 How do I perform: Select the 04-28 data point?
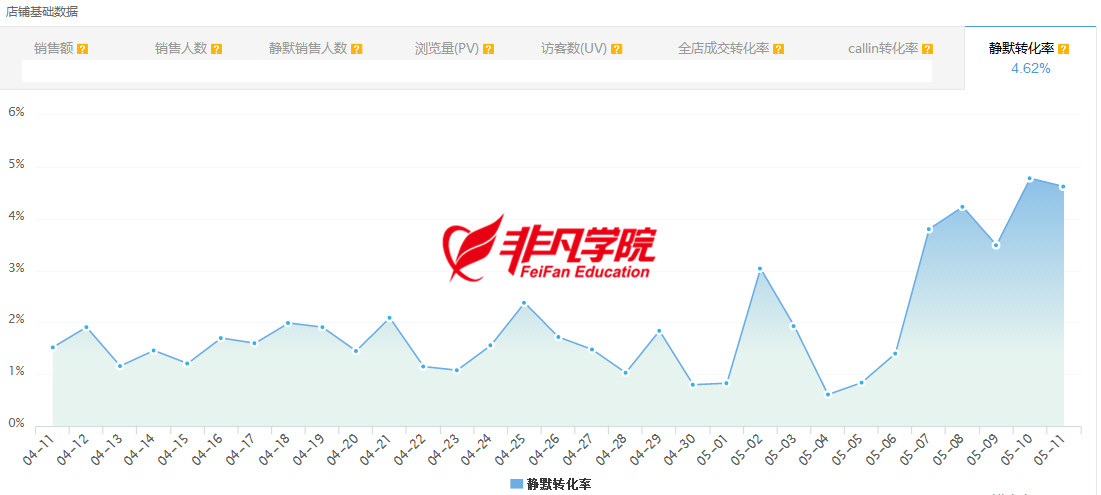tap(625, 373)
